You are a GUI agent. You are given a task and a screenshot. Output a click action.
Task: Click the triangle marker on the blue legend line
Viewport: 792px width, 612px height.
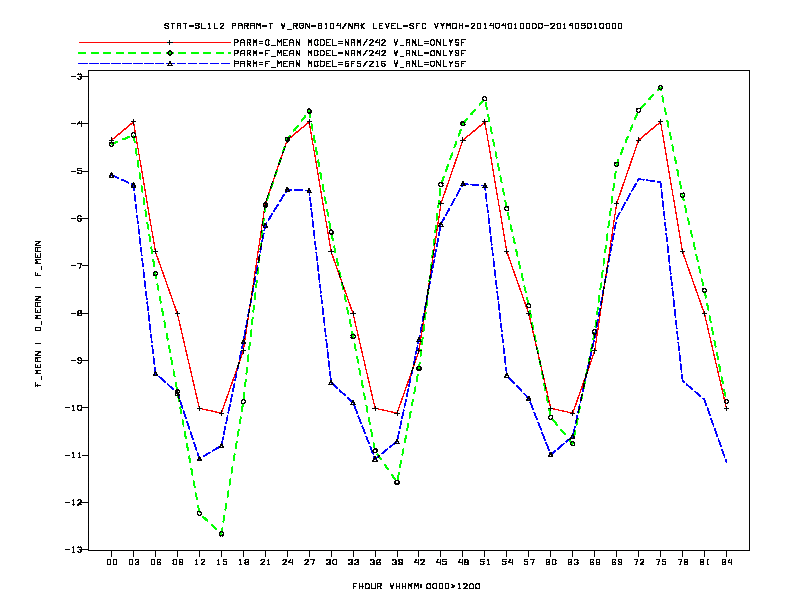[x=170, y=64]
